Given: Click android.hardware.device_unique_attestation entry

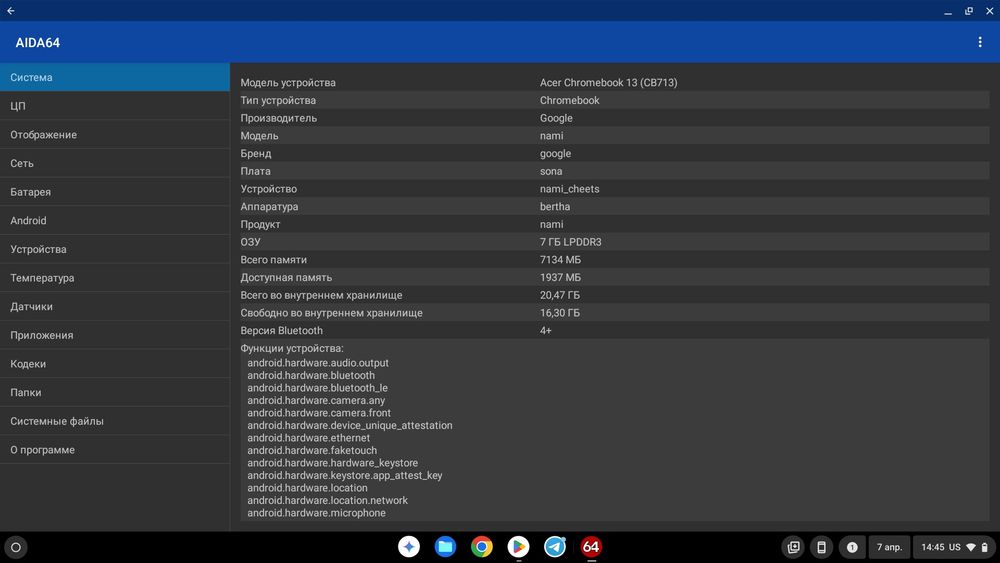Looking at the screenshot, I should [350, 425].
